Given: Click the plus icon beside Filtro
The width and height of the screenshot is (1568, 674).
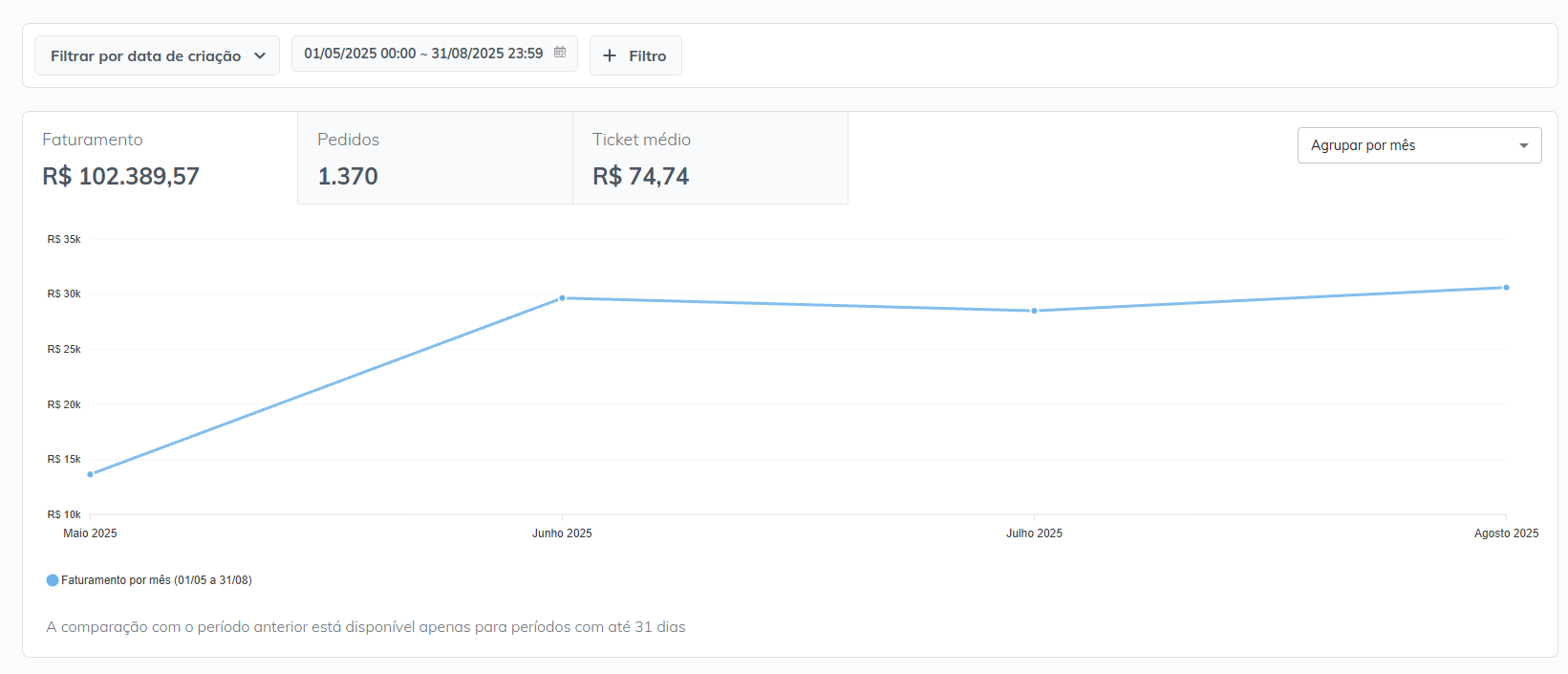Looking at the screenshot, I should 610,55.
